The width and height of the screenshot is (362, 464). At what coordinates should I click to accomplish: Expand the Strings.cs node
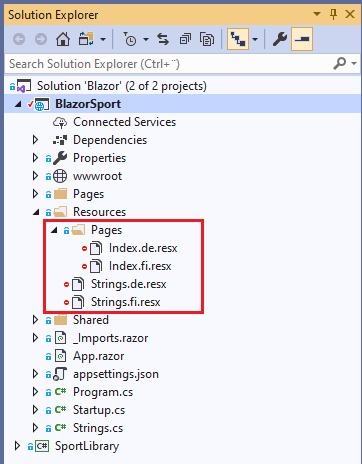[35, 428]
